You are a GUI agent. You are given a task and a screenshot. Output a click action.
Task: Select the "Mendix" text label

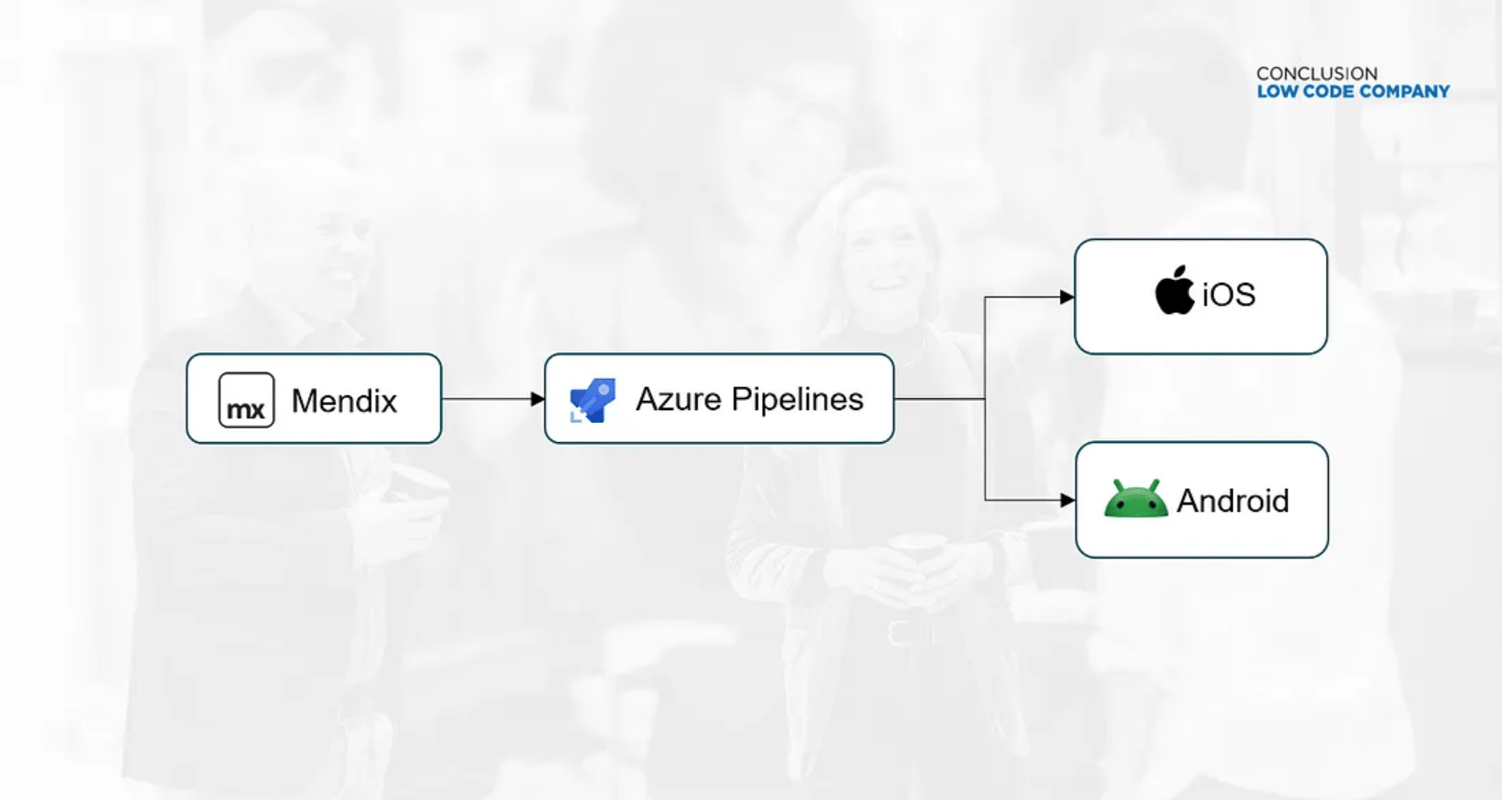tap(344, 401)
